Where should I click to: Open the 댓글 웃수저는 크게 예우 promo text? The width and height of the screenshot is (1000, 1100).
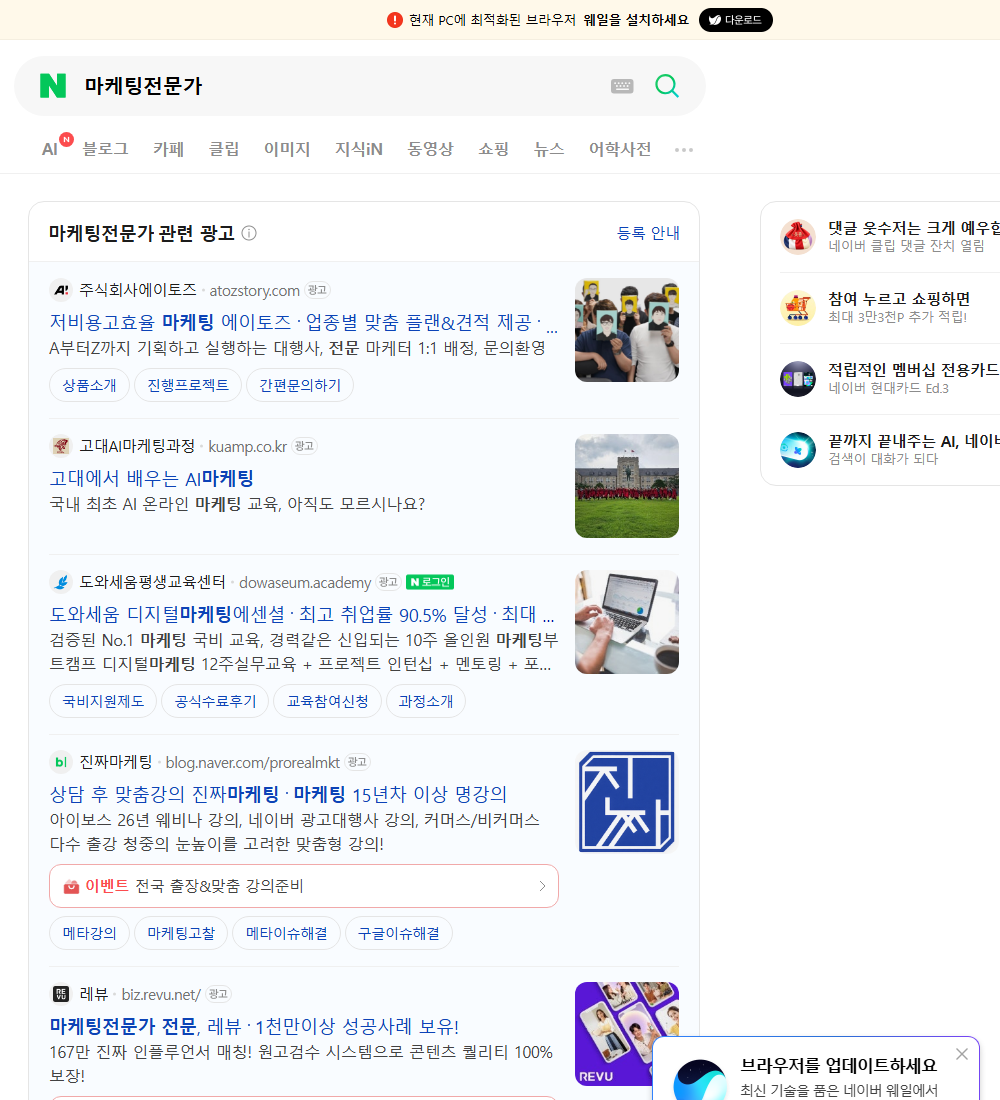click(x=914, y=228)
